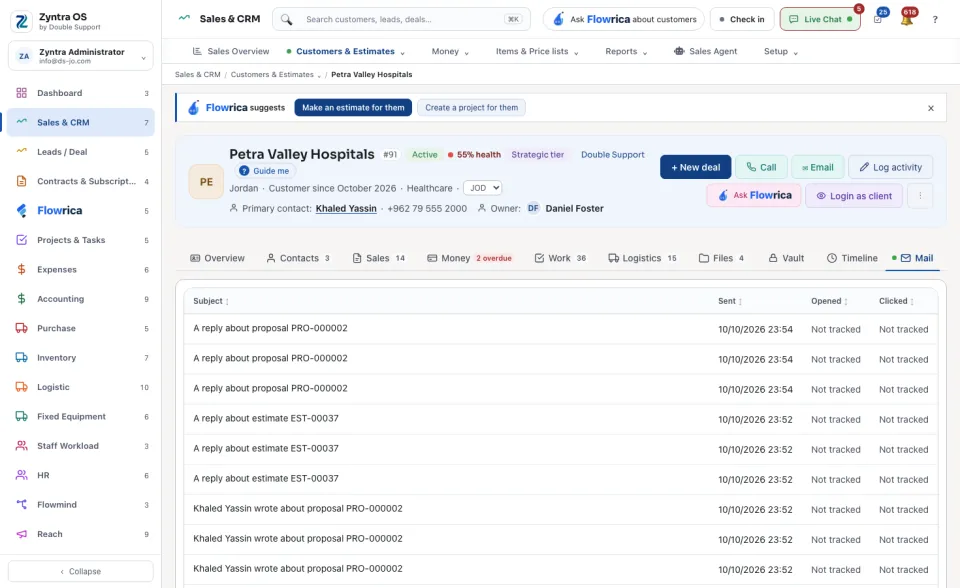Collapse the sidebar
960x588 pixels.
81,571
